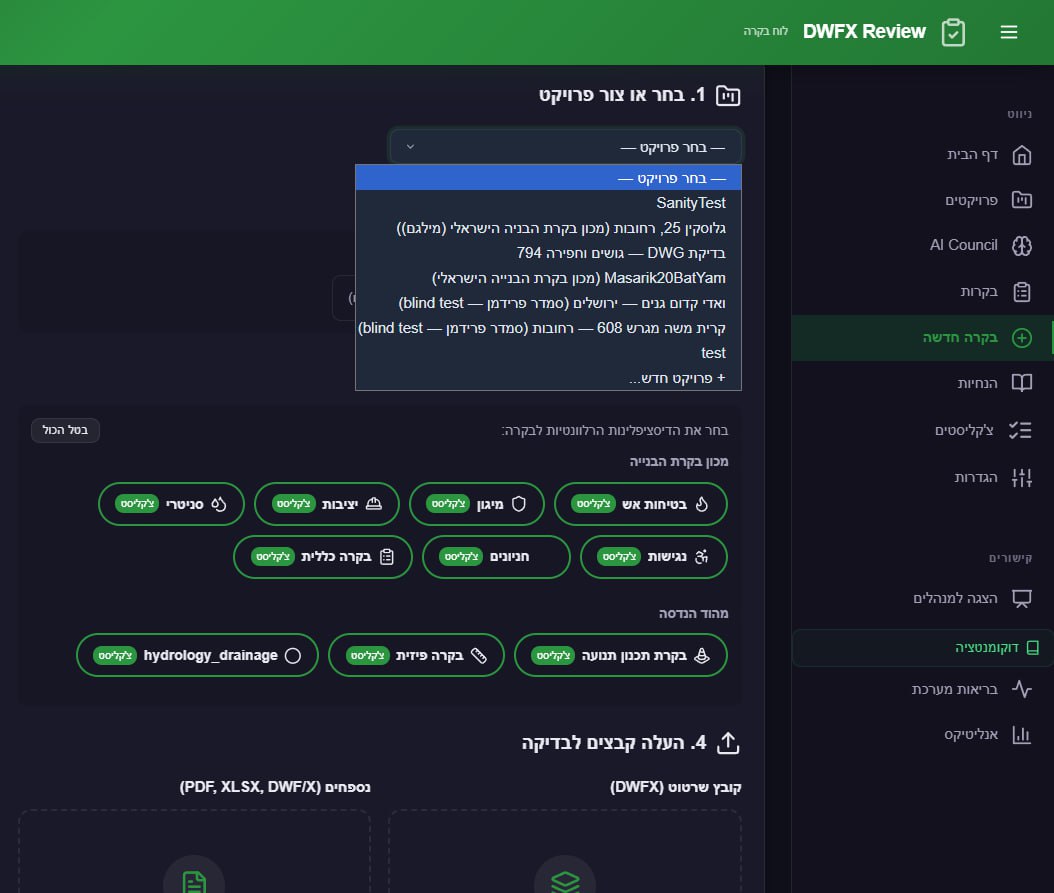
Task: Collapse the בחר פרויקט dropdown box
Action: click(x=565, y=147)
